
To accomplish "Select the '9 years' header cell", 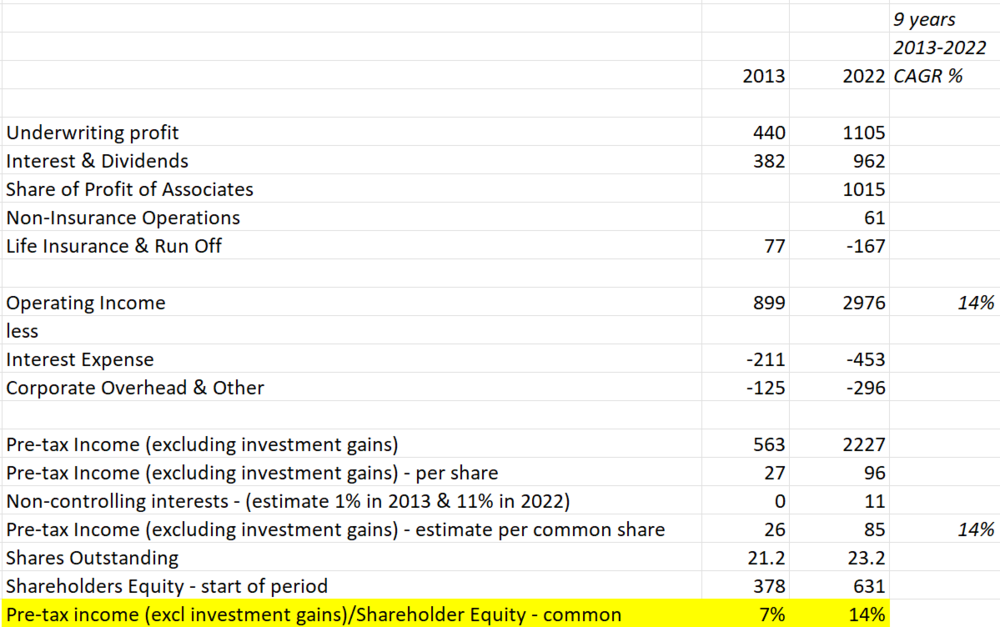I will (x=945, y=19).
